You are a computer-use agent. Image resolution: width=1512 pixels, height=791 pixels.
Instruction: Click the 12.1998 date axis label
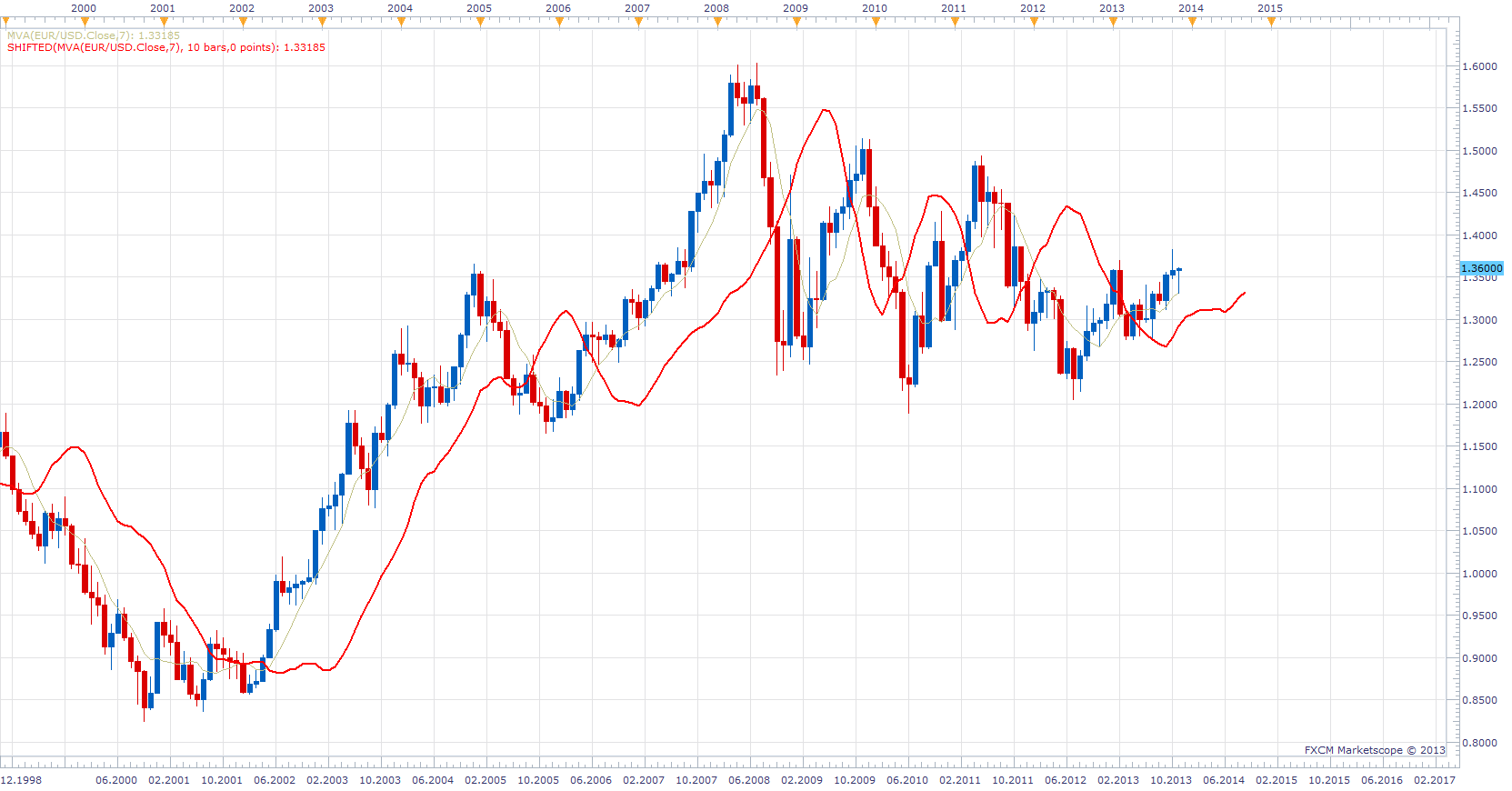(21, 780)
